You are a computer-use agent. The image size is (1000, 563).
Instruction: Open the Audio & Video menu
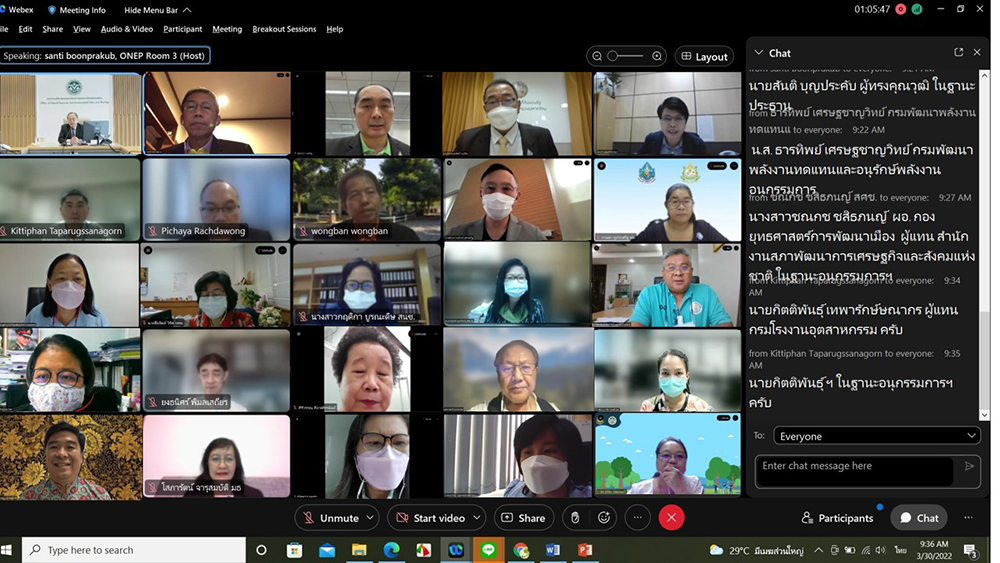[x=127, y=29]
